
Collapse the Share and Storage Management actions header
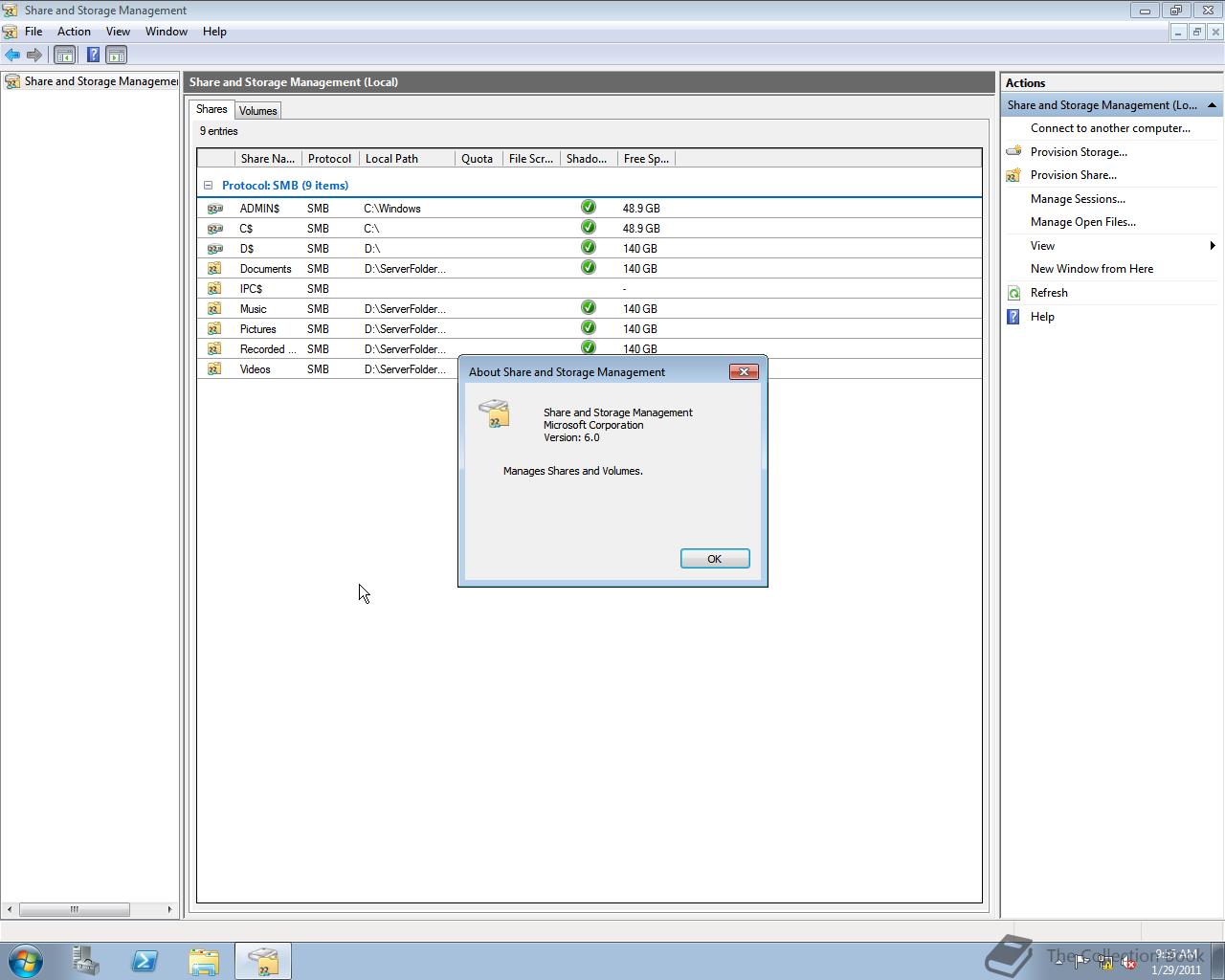1212,105
